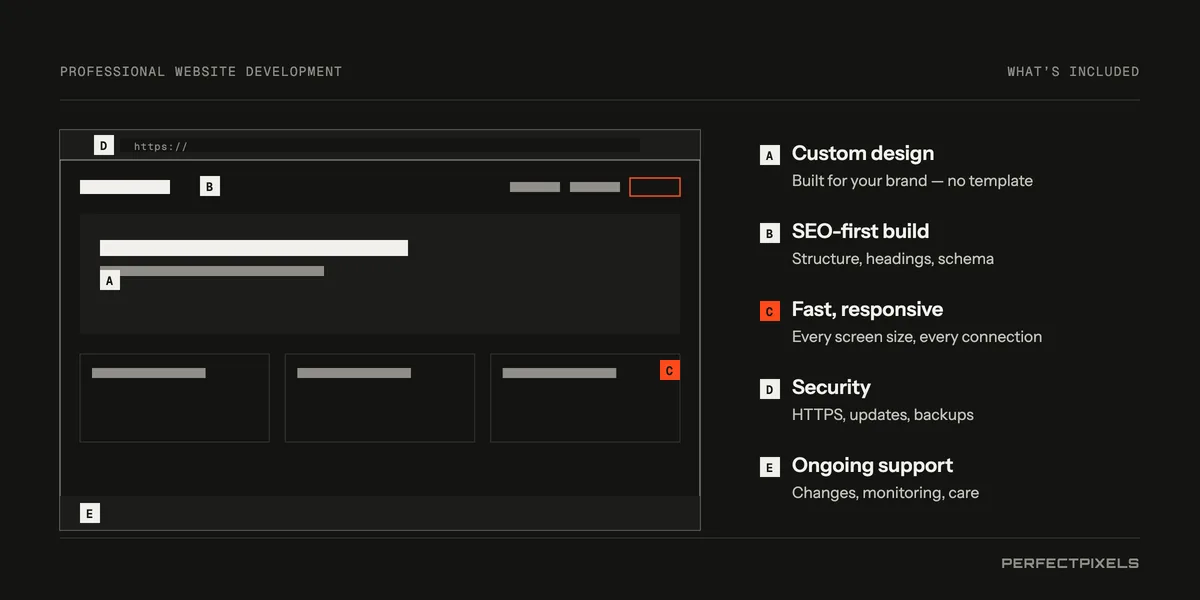Click the B marker beside SEO-first build

tap(770, 233)
